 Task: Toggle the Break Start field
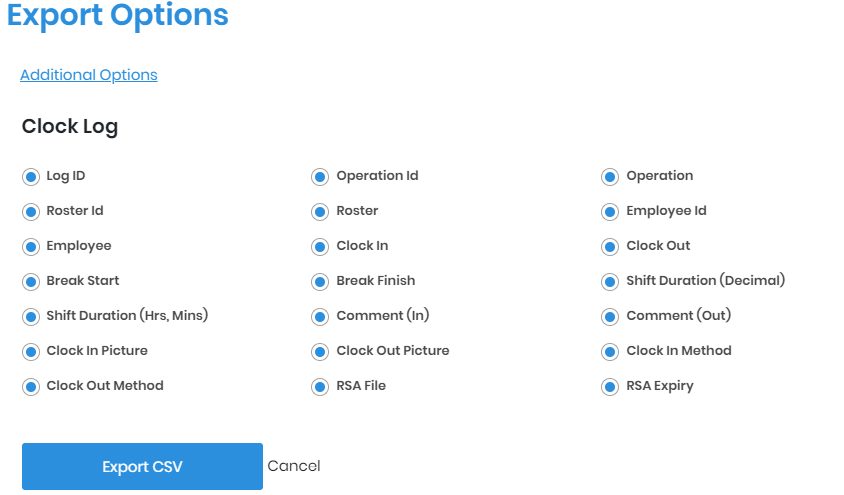[30, 282]
